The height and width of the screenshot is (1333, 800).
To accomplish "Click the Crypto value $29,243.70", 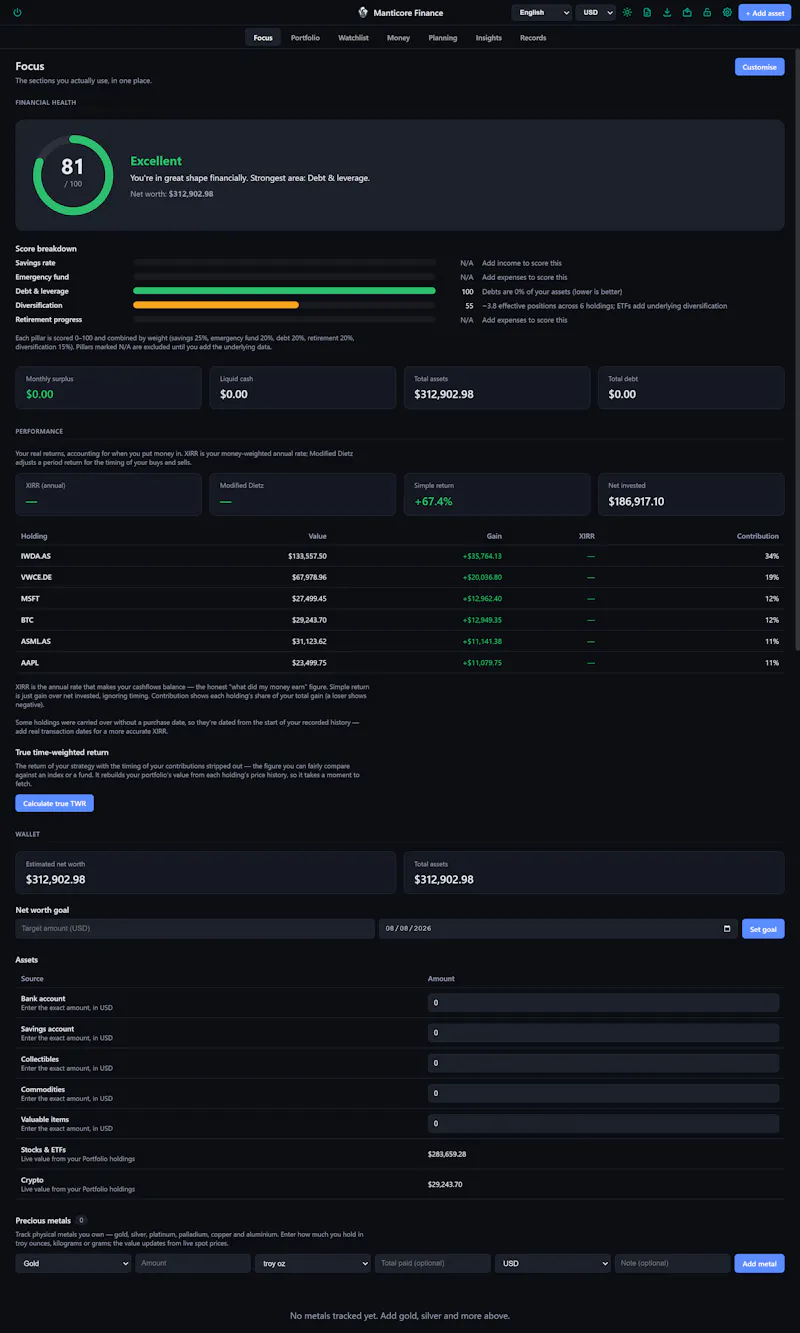I will pos(445,1184).
